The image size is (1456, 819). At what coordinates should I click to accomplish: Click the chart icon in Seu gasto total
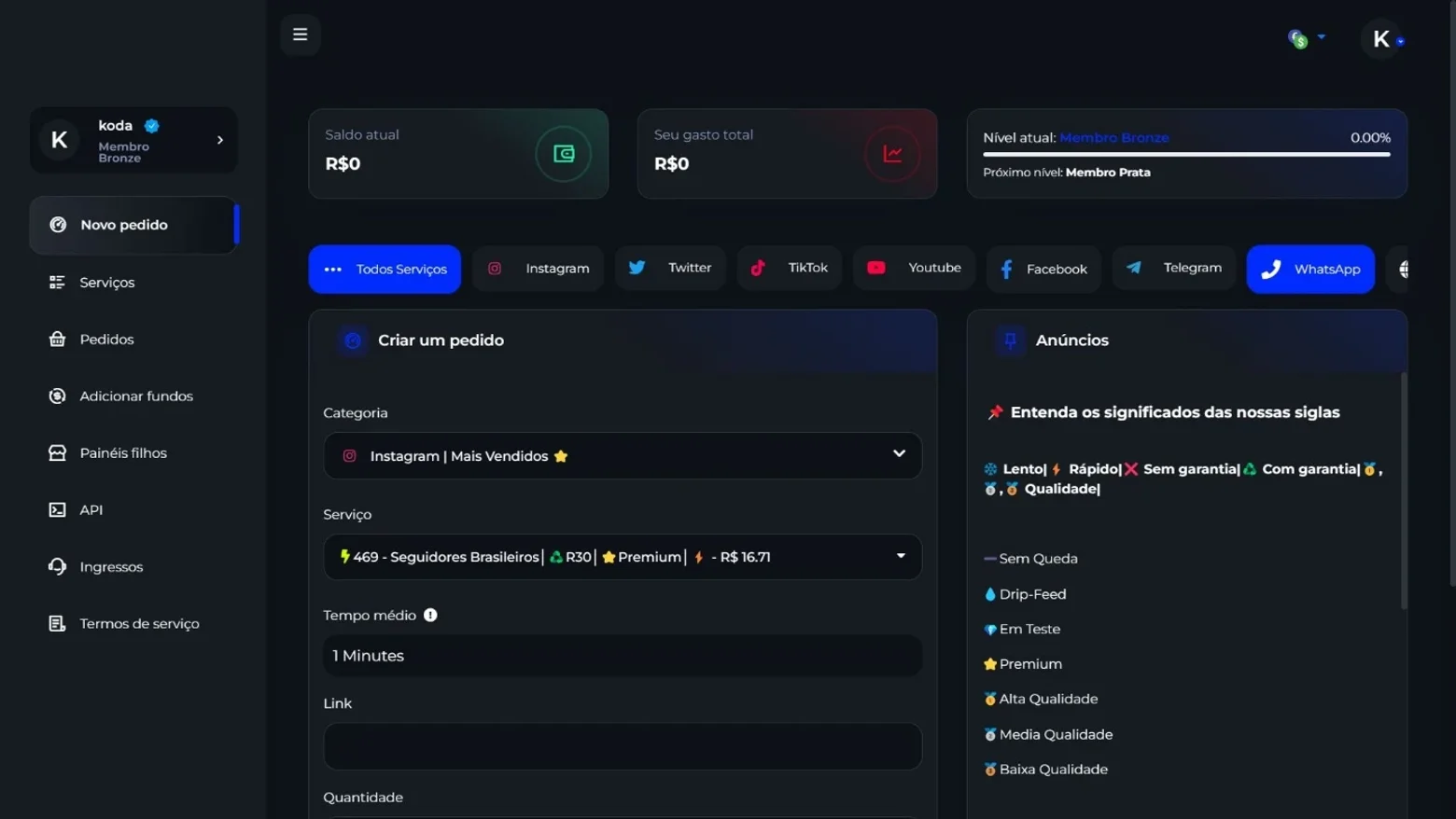coord(892,154)
